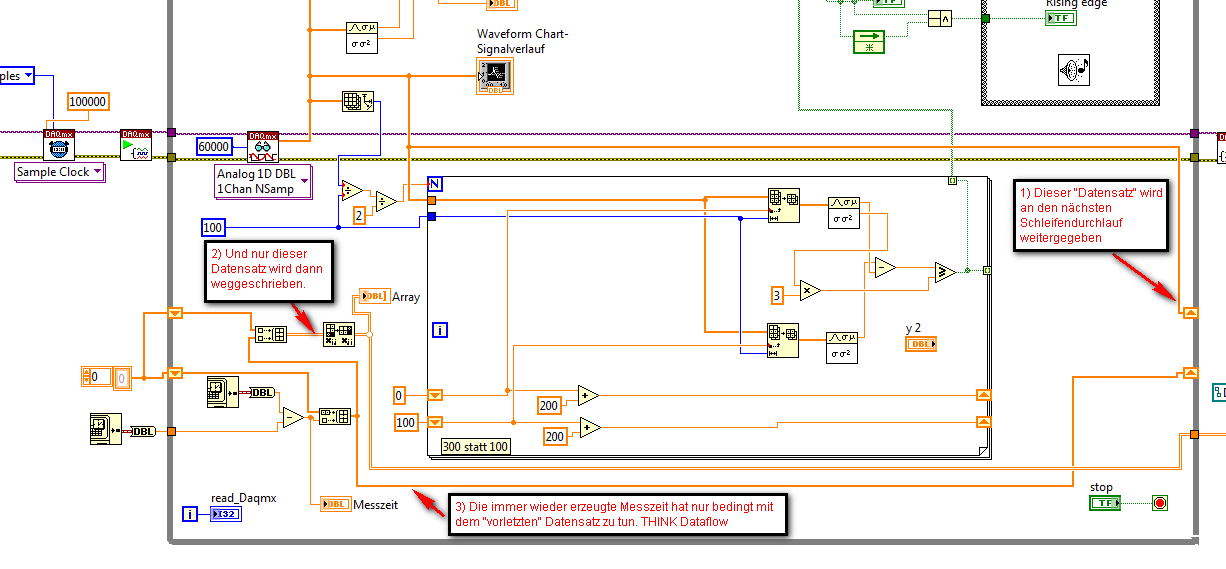Screen dimensions: 1226x569
Task: Select the lower Array Subset node in For Loop
Action: (783, 339)
